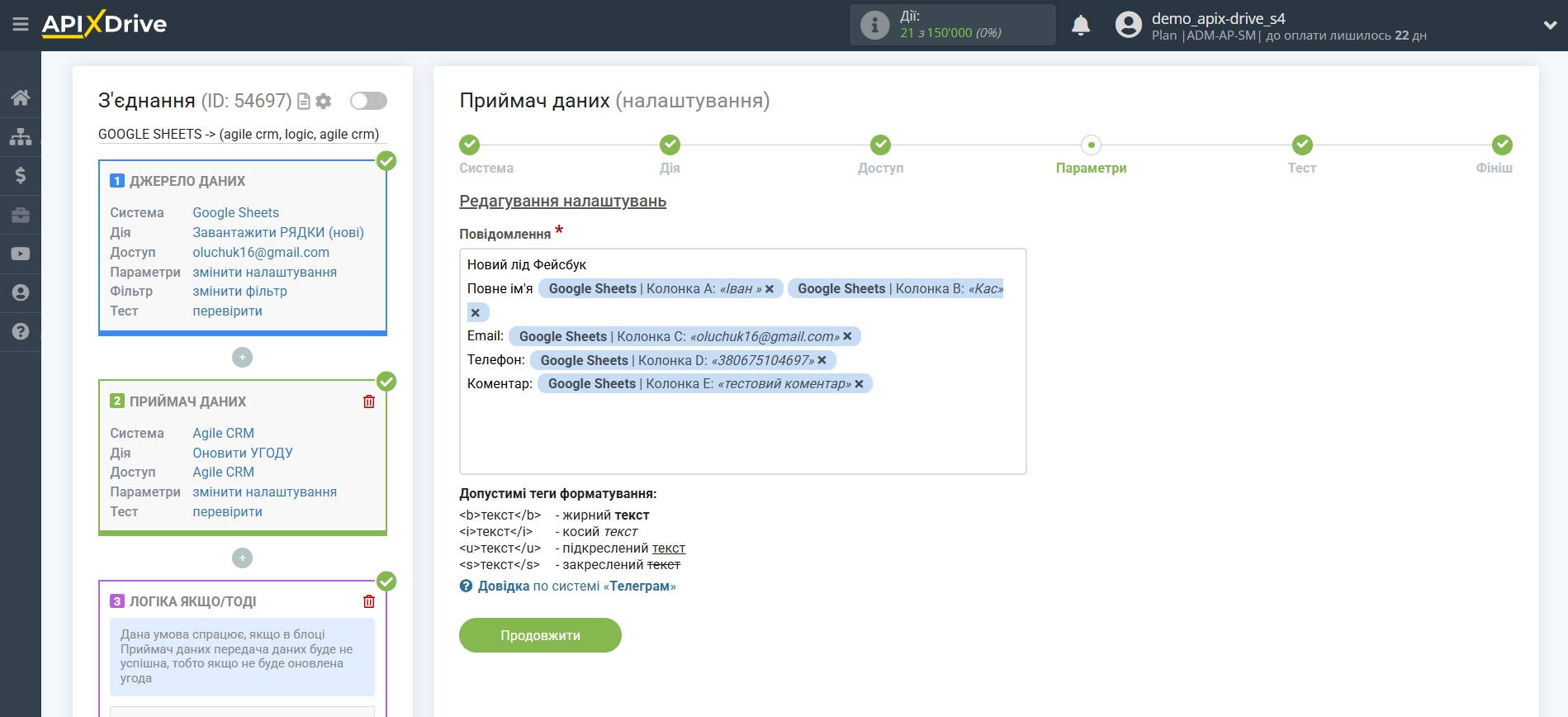Viewport: 1568px width, 717px height.
Task: Click the Продовжити button
Action: pyautogui.click(x=540, y=635)
